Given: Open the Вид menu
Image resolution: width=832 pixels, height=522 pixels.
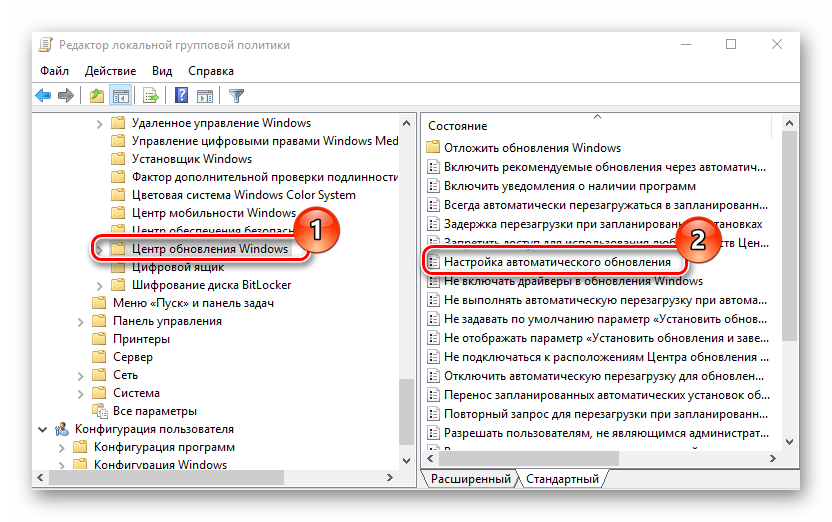Looking at the screenshot, I should [162, 71].
